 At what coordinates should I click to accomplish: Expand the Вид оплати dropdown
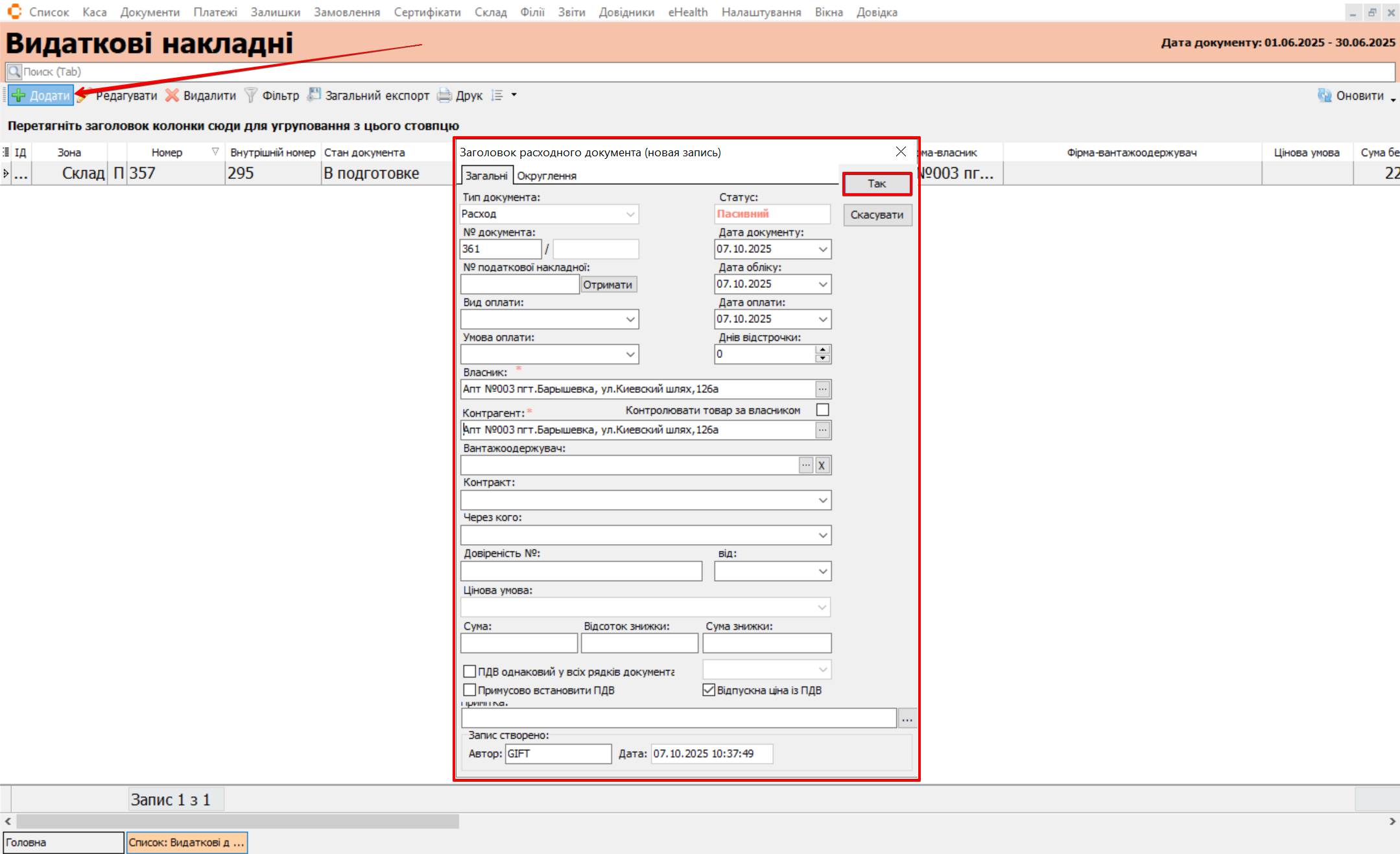click(x=630, y=319)
